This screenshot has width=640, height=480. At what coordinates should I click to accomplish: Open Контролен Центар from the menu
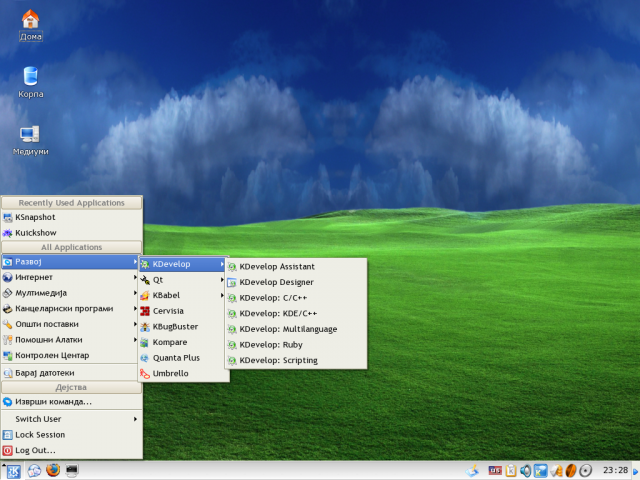pos(71,356)
